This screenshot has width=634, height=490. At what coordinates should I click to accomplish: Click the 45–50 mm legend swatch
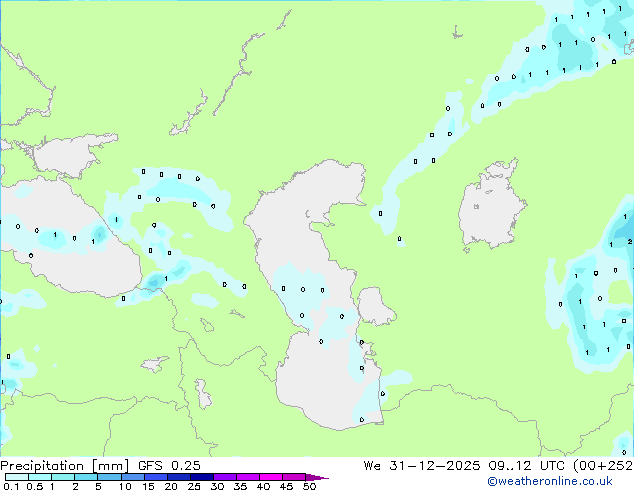tap(294, 477)
